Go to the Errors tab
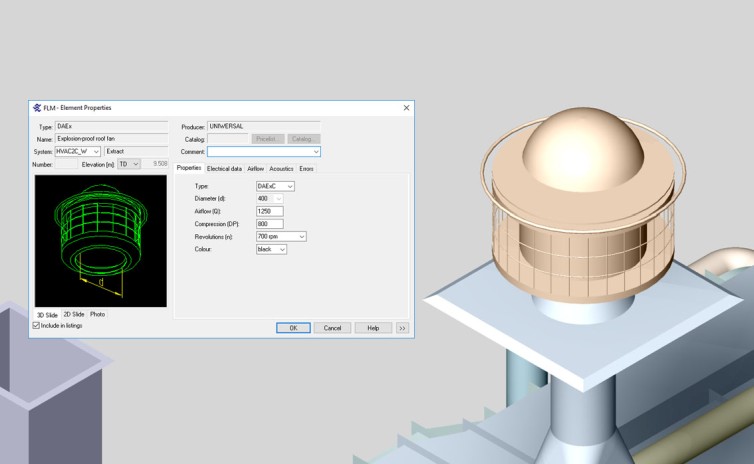Screen dimensions: 754x464 306,168
